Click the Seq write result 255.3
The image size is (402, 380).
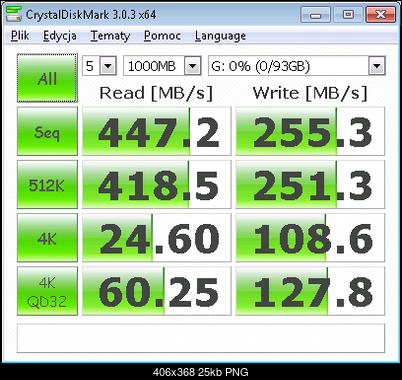(310, 131)
